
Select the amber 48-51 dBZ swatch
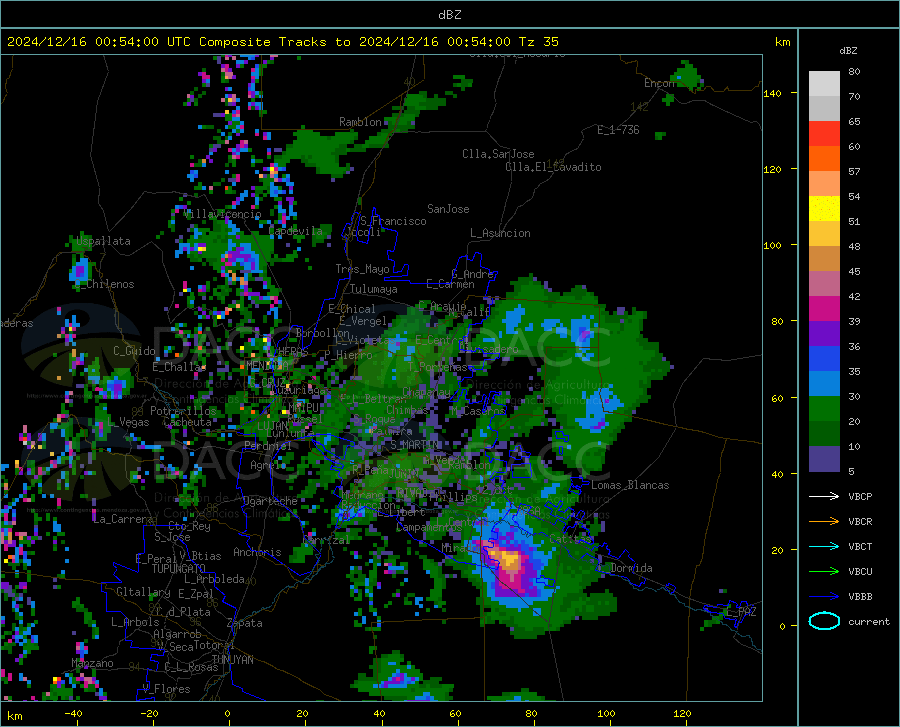point(824,234)
